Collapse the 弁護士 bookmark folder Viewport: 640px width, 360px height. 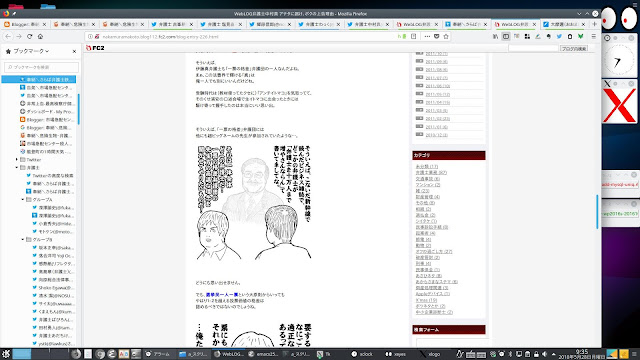click(17, 167)
